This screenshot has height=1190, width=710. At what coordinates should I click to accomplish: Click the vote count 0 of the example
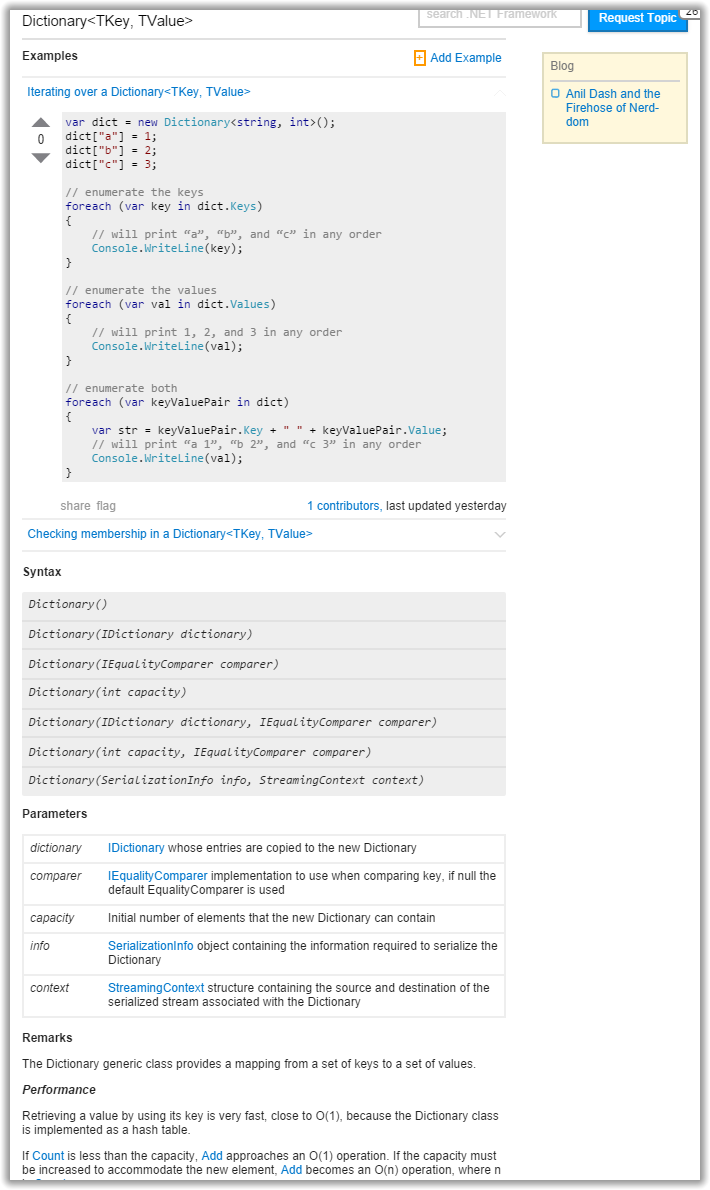tap(41, 140)
